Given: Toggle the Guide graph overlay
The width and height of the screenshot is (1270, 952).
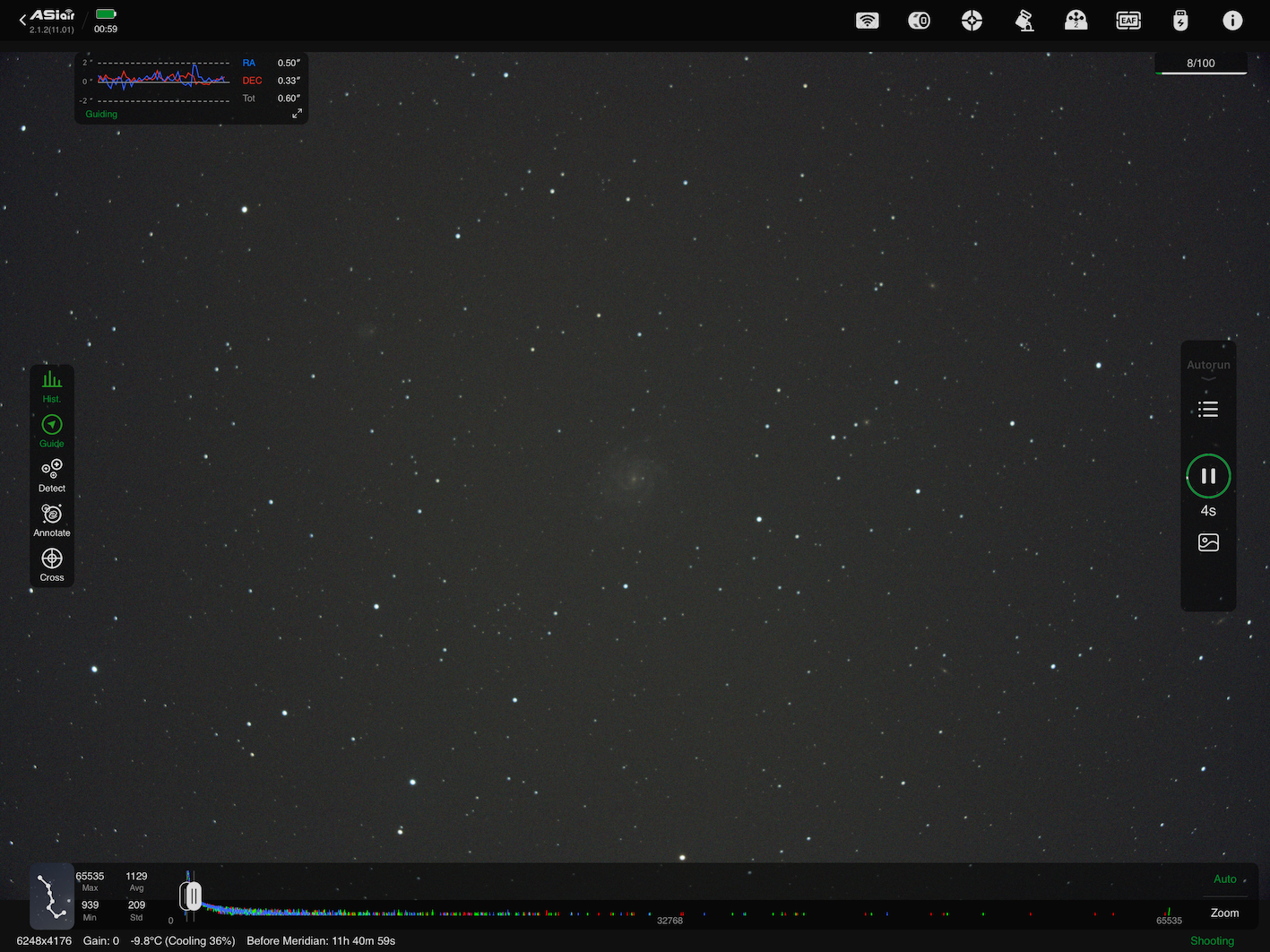Looking at the screenshot, I should click(x=52, y=431).
